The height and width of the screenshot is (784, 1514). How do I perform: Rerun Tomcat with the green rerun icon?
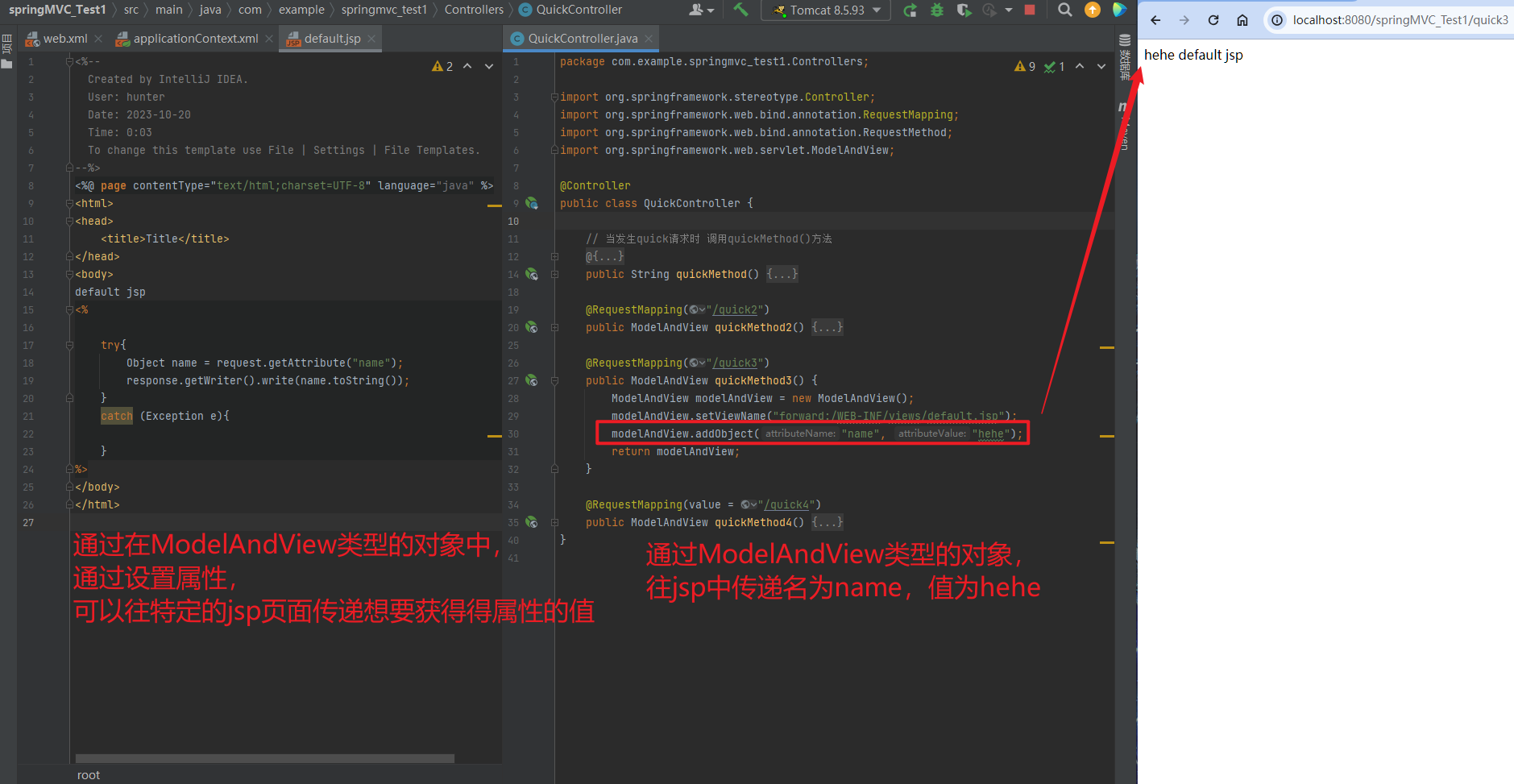coord(910,10)
